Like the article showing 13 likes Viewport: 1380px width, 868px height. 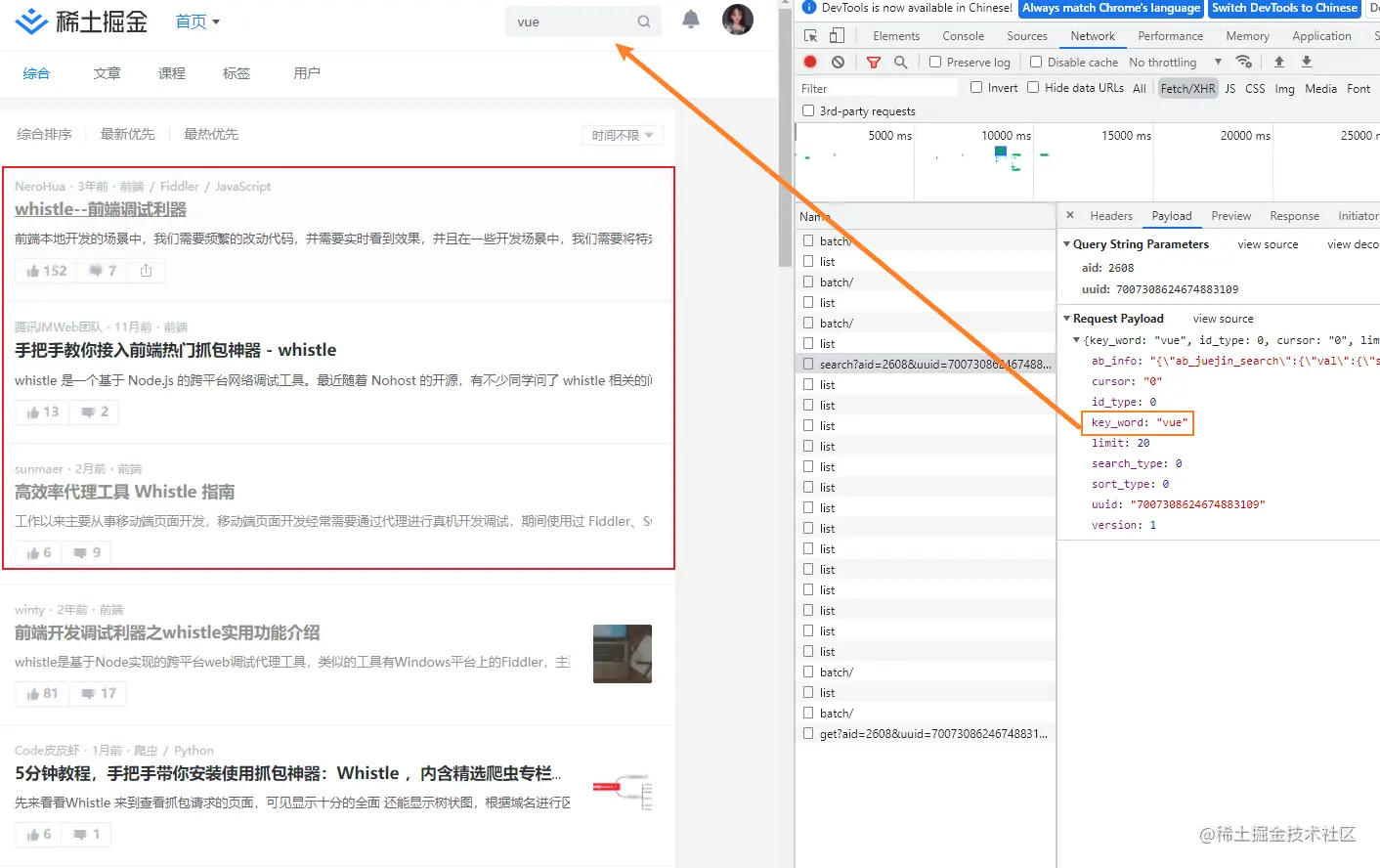tap(43, 412)
